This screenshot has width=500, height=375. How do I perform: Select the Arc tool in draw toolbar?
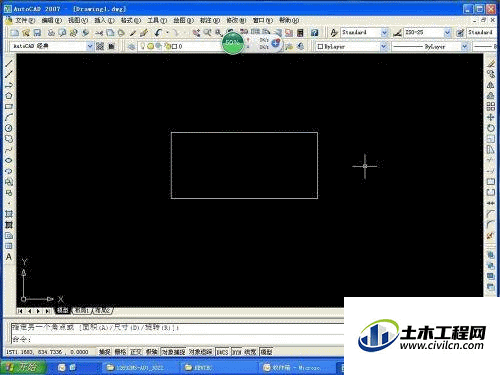(9, 117)
